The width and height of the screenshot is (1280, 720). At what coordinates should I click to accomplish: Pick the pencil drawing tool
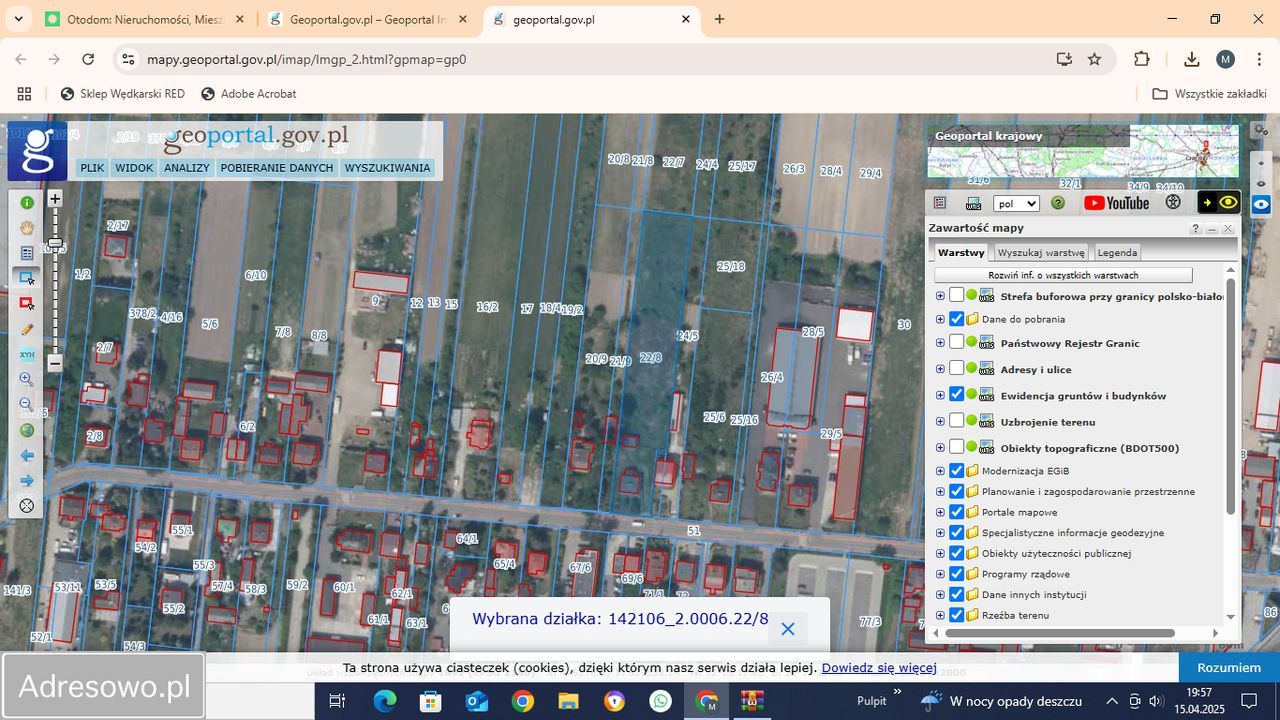(x=27, y=330)
